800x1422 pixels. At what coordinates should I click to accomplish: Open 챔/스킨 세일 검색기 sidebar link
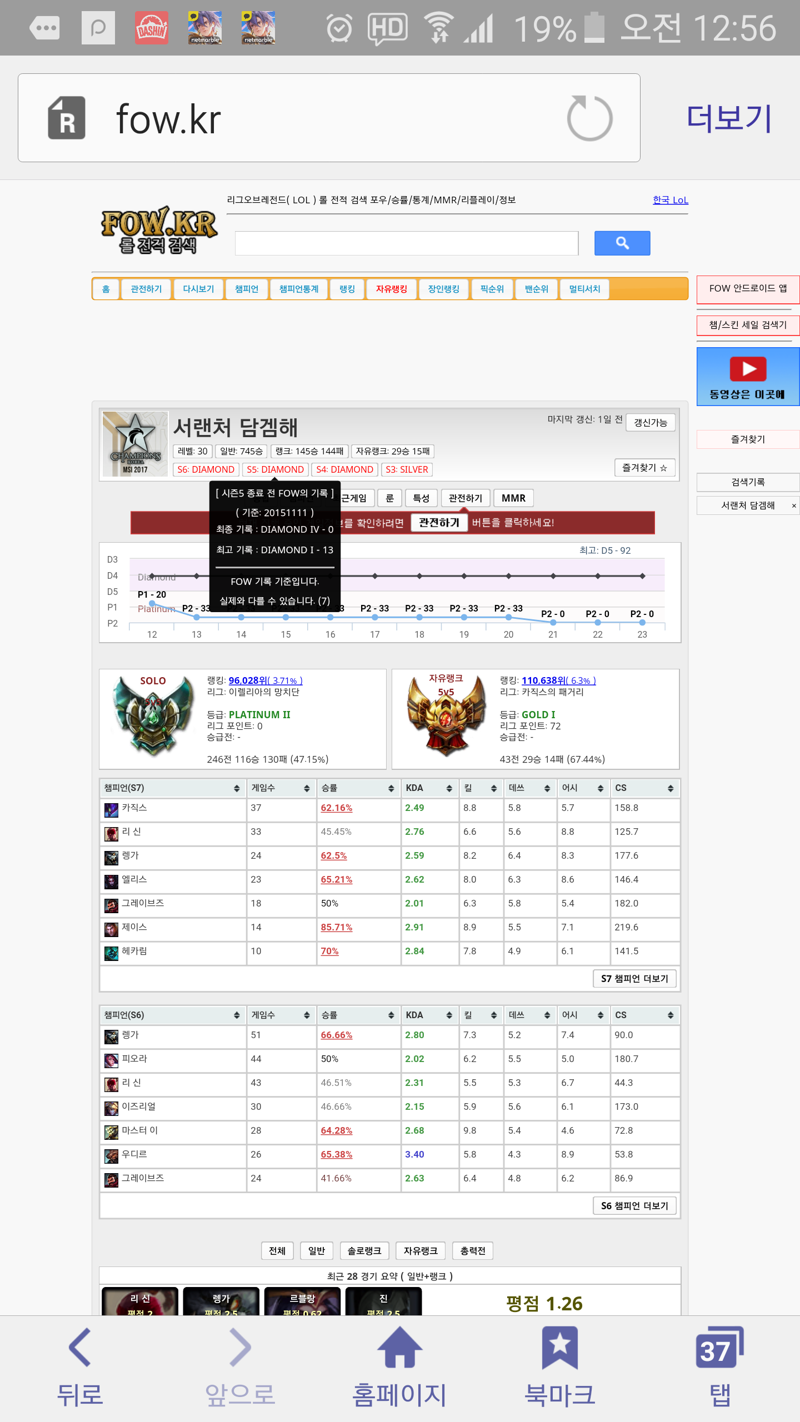748,325
